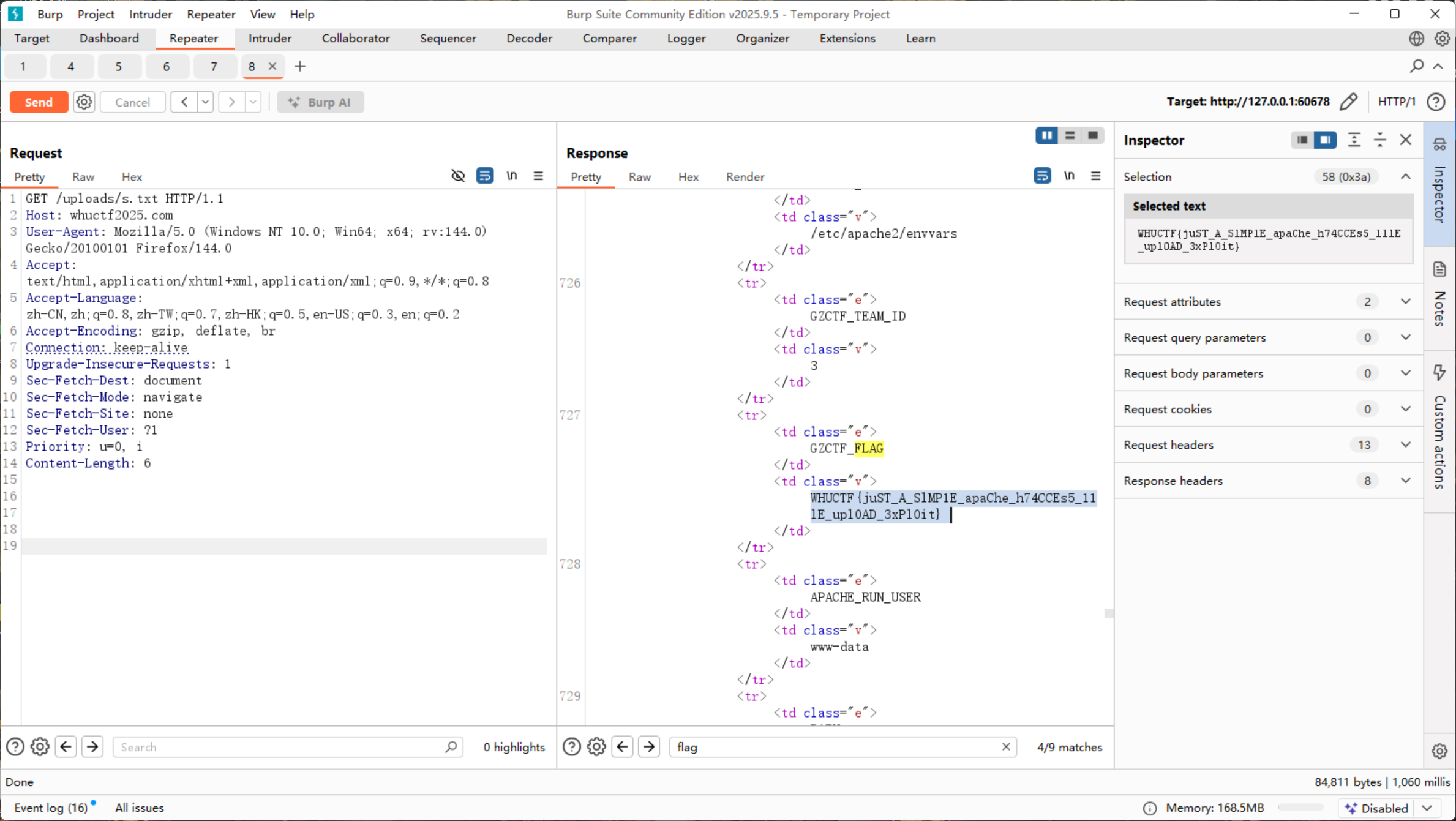Clear the flag search field

1005,747
